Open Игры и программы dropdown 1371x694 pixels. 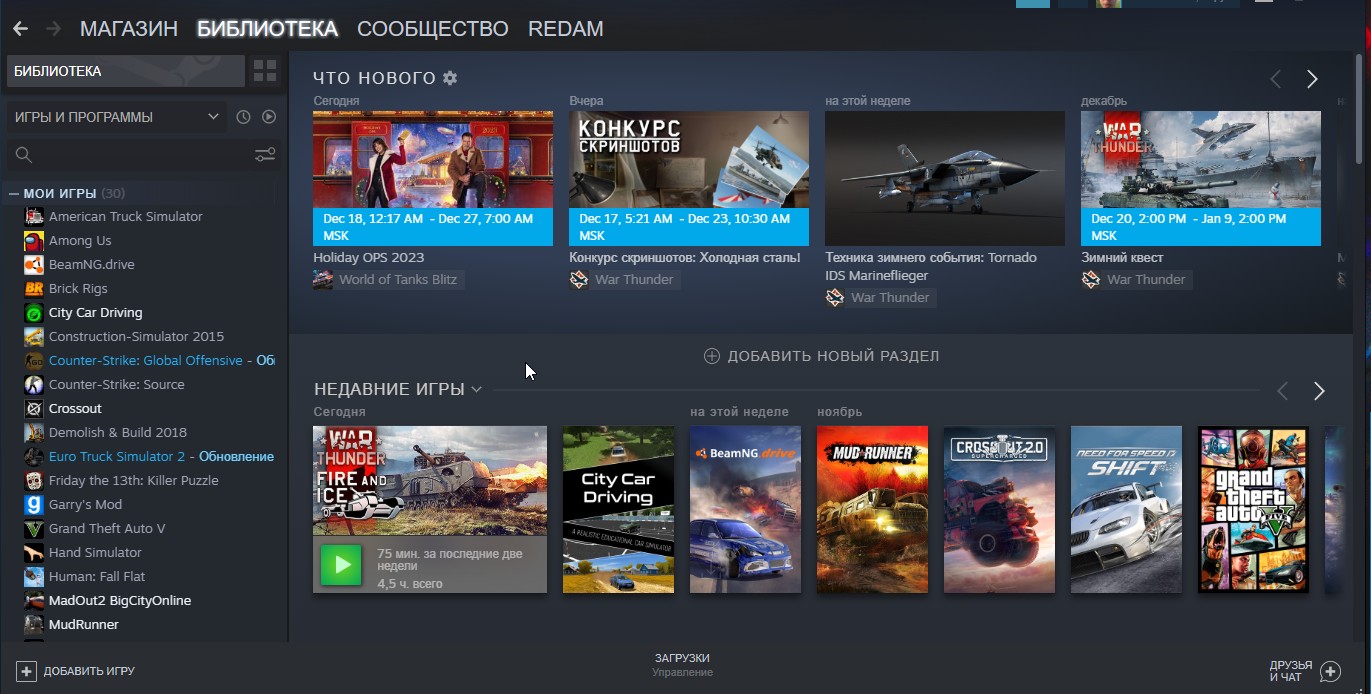tap(116, 117)
